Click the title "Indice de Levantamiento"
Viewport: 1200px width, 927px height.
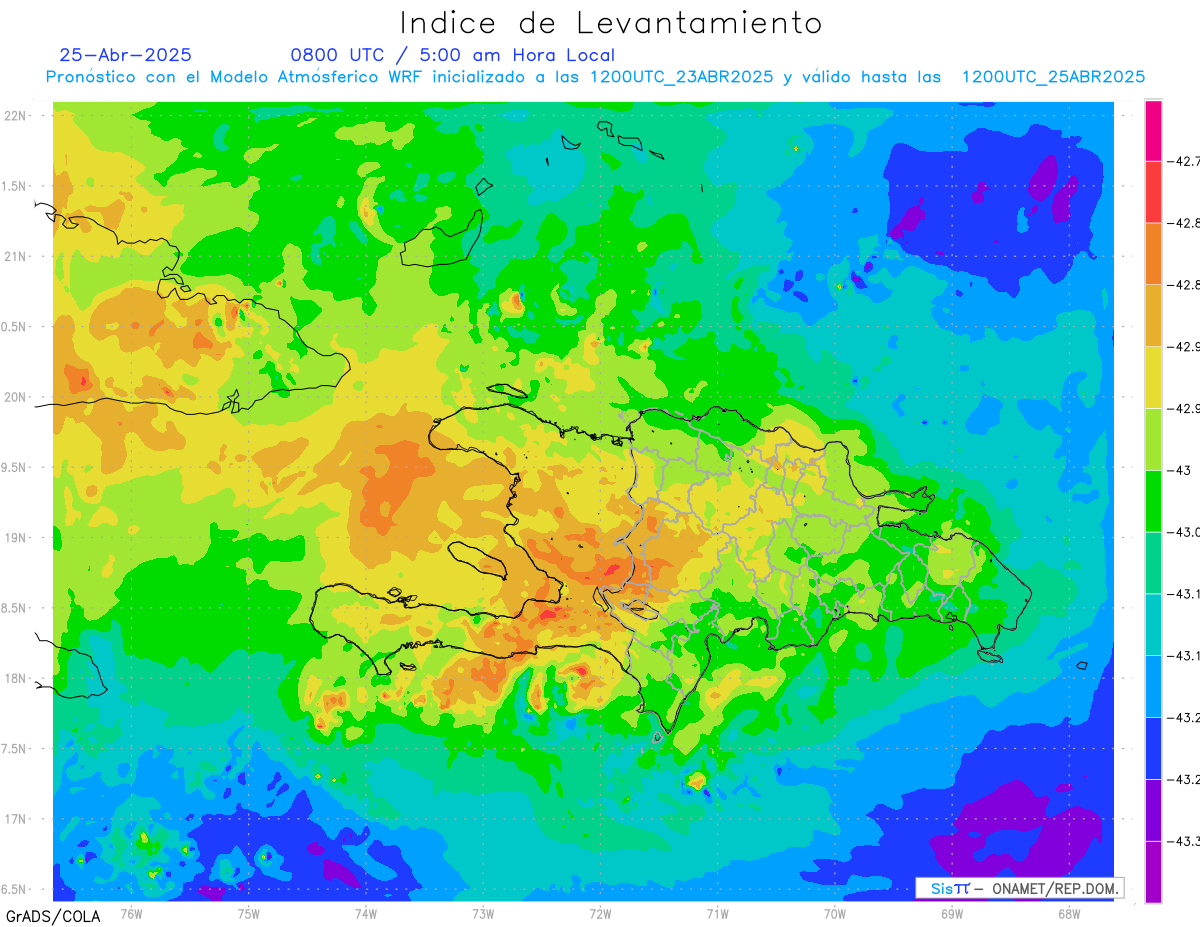[x=611, y=22]
